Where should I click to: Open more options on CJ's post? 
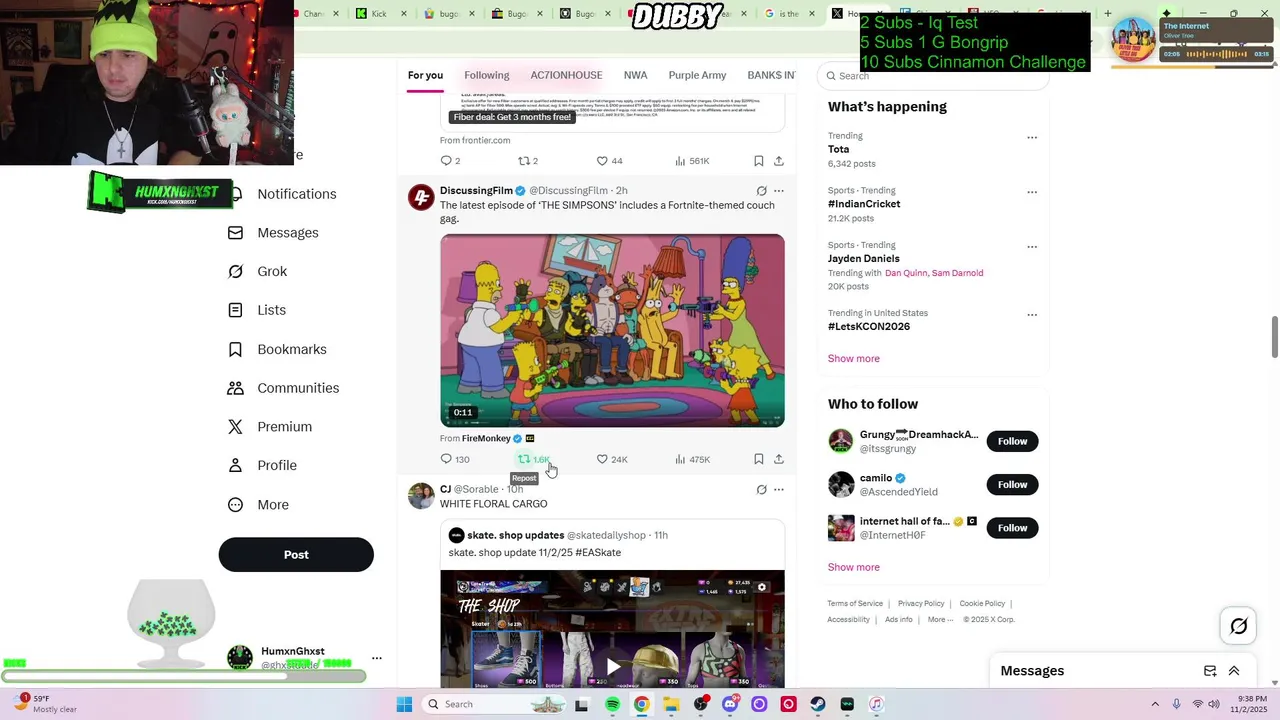click(x=779, y=490)
